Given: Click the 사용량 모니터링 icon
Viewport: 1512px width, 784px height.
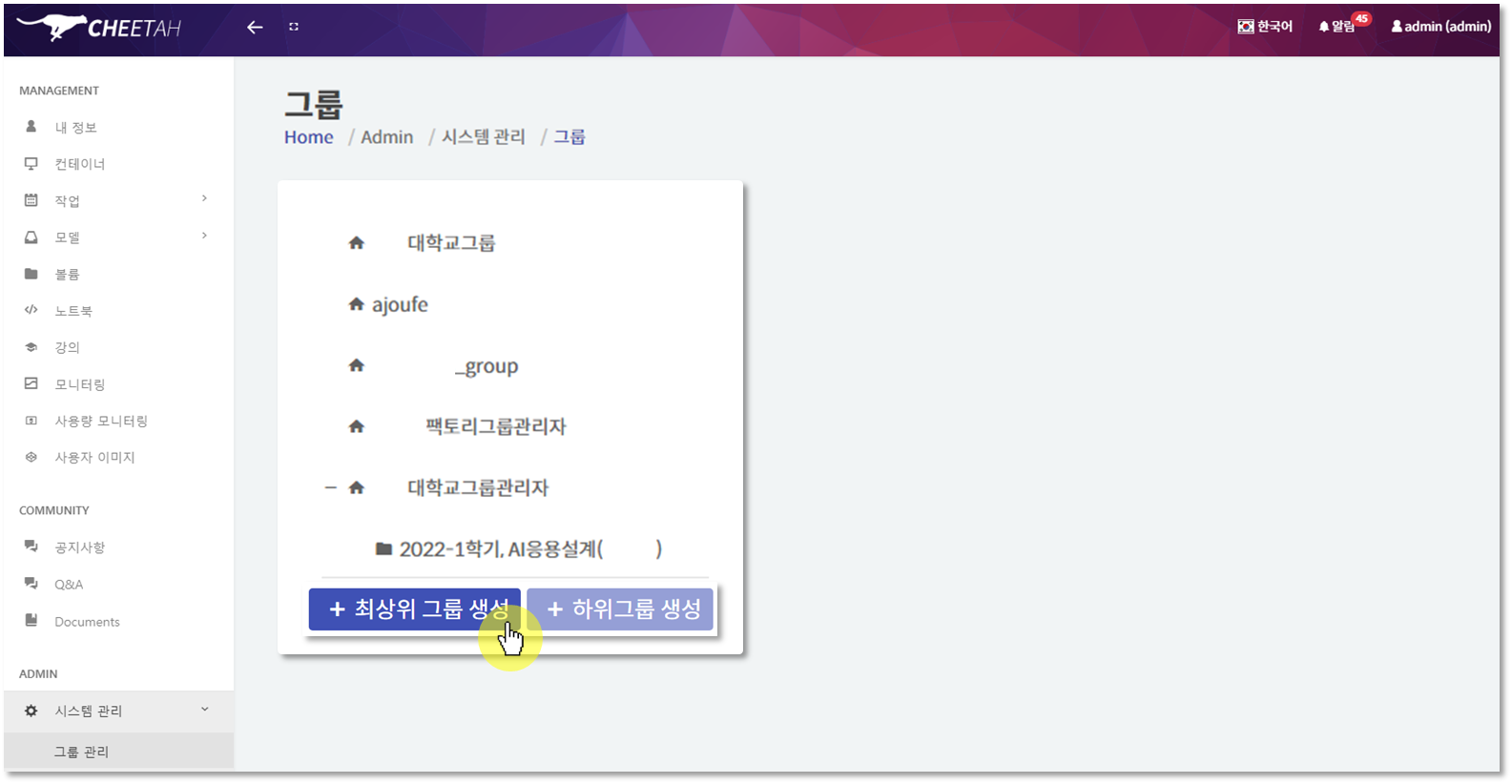Looking at the screenshot, I should click(x=31, y=421).
